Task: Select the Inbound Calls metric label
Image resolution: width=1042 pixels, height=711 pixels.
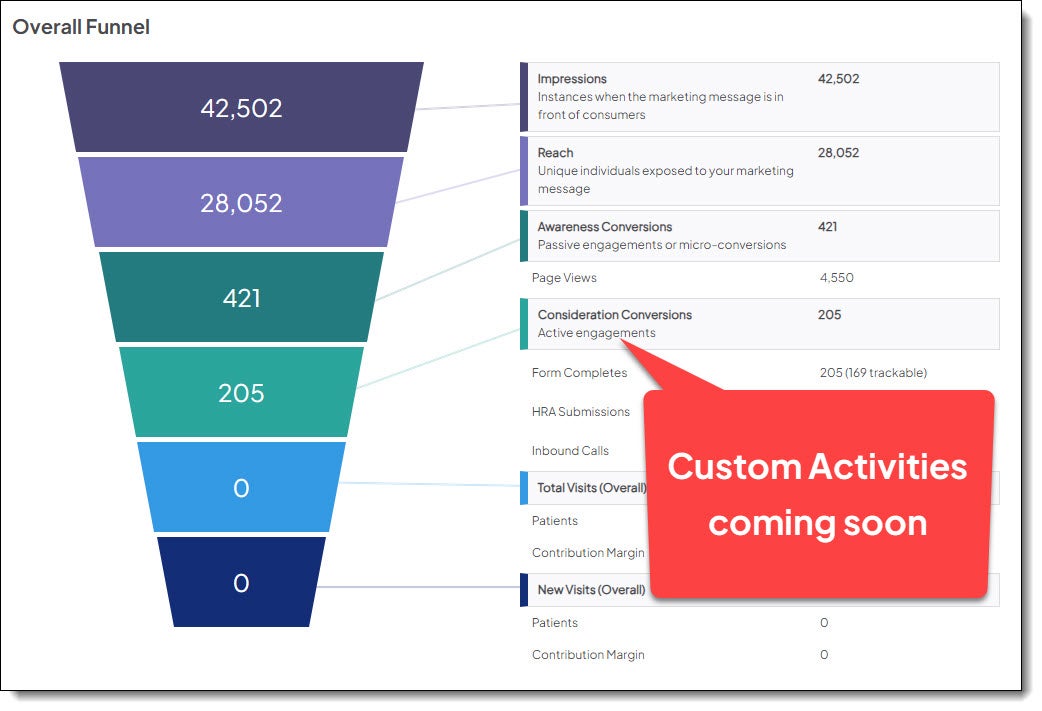Action: tap(570, 451)
